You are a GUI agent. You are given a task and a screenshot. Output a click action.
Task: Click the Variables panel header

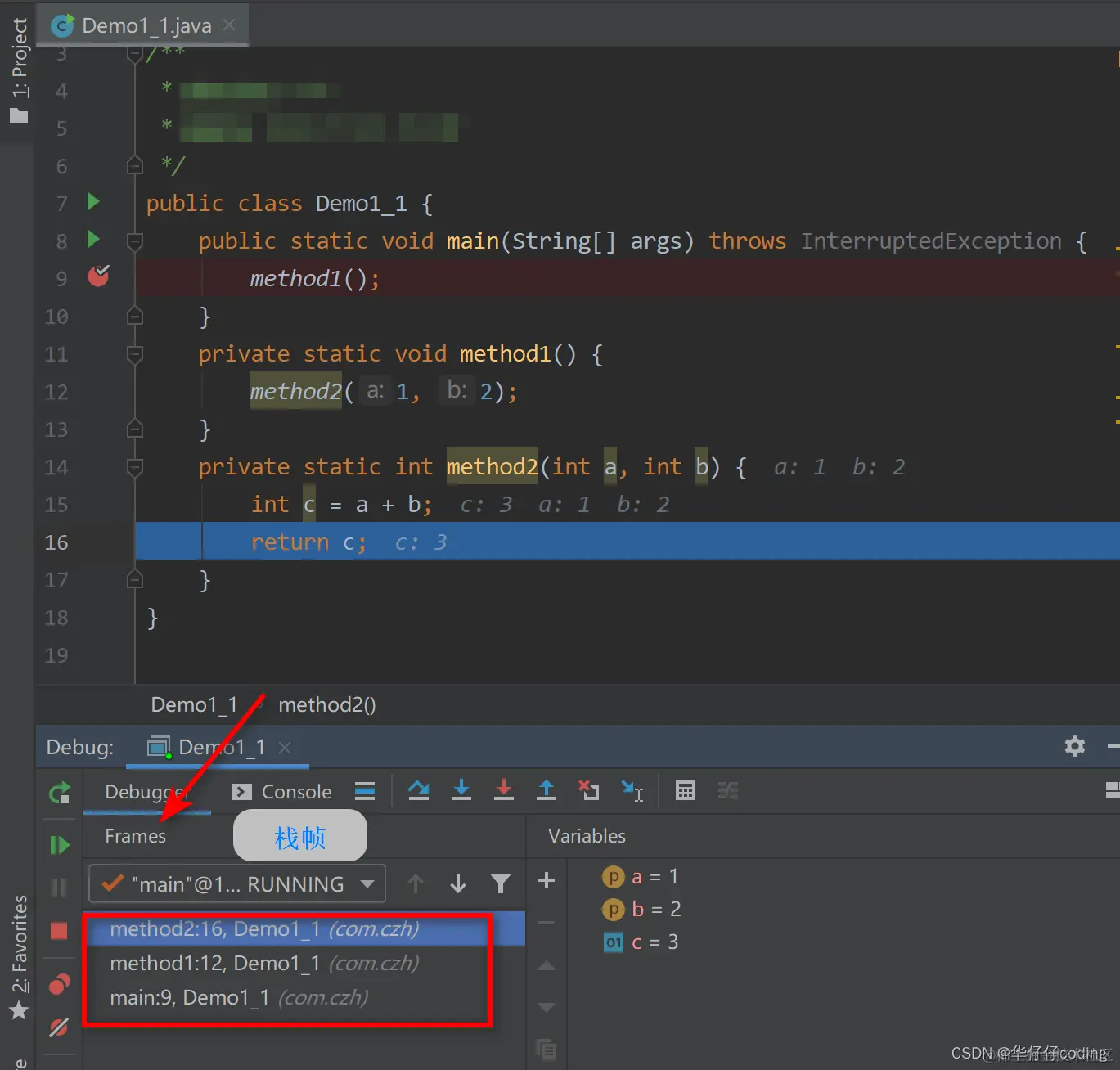click(587, 836)
